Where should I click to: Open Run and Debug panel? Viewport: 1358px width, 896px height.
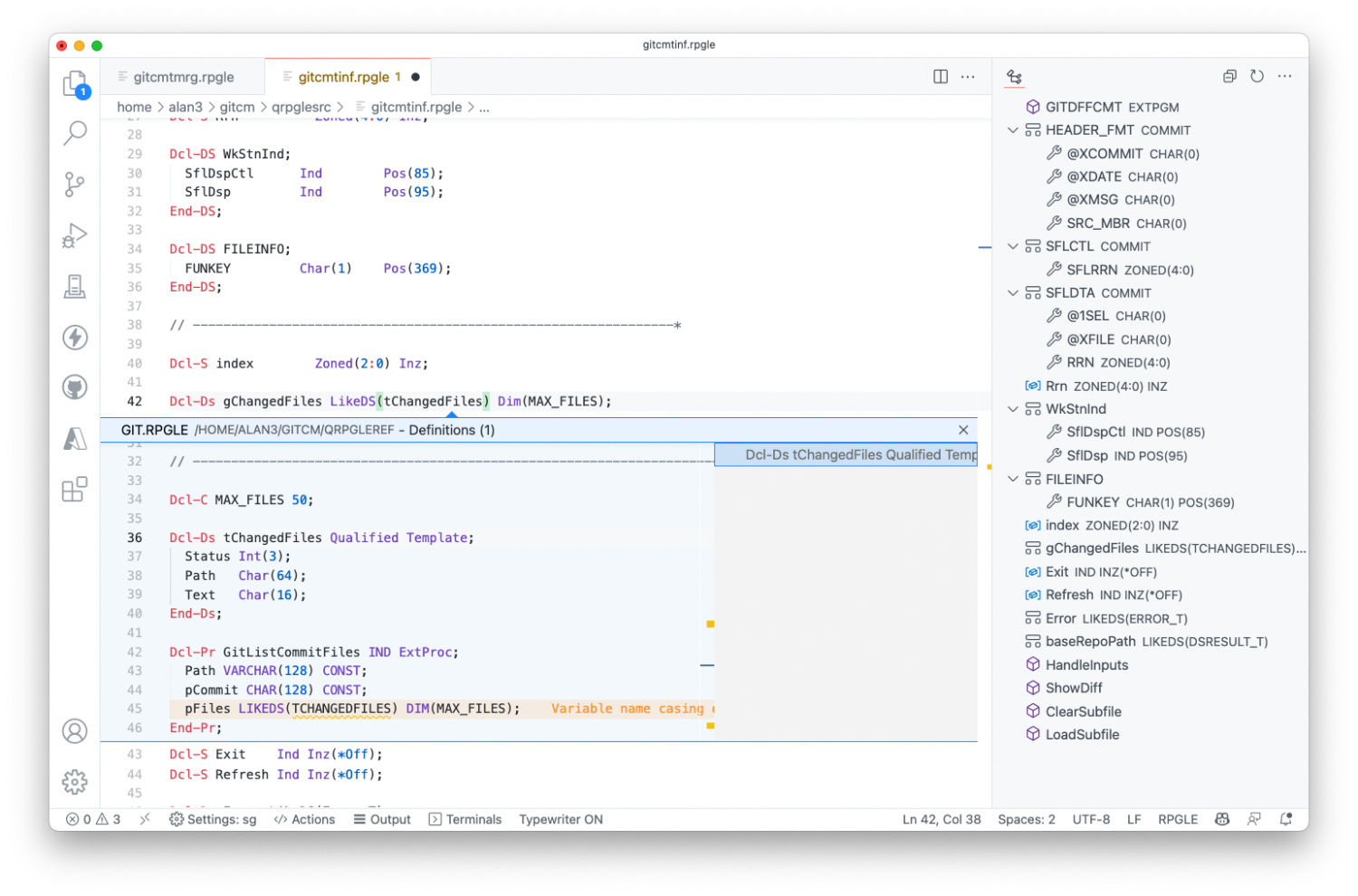point(75,234)
